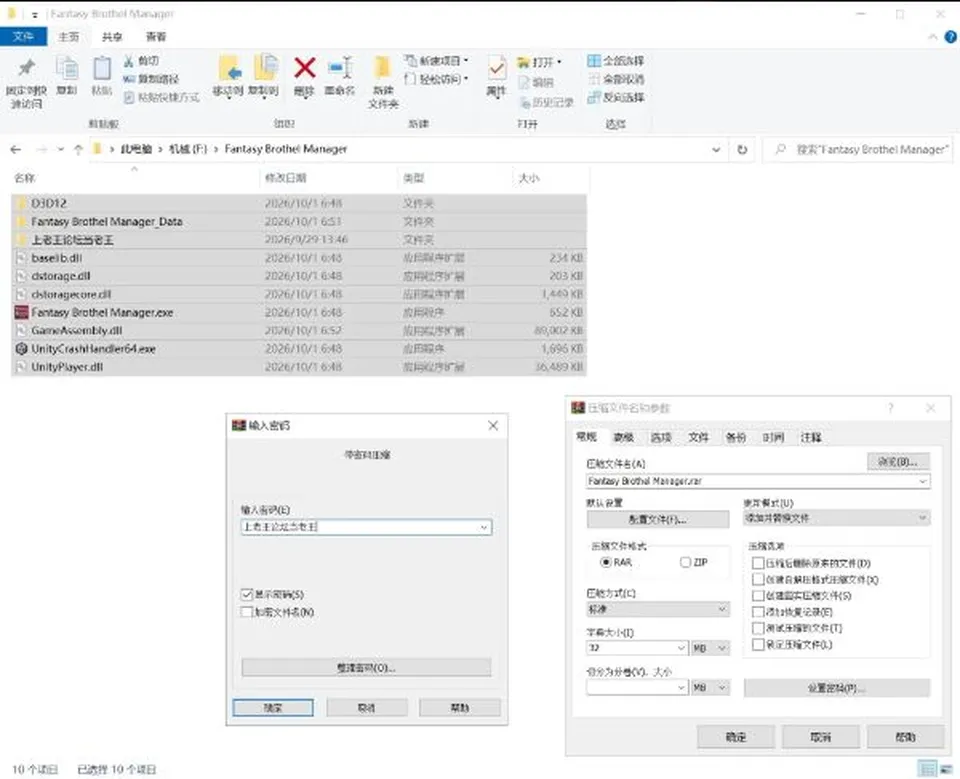Image resolution: width=960 pixels, height=779 pixels.
Task: Click the Properties checkmark icon
Action: (497, 67)
